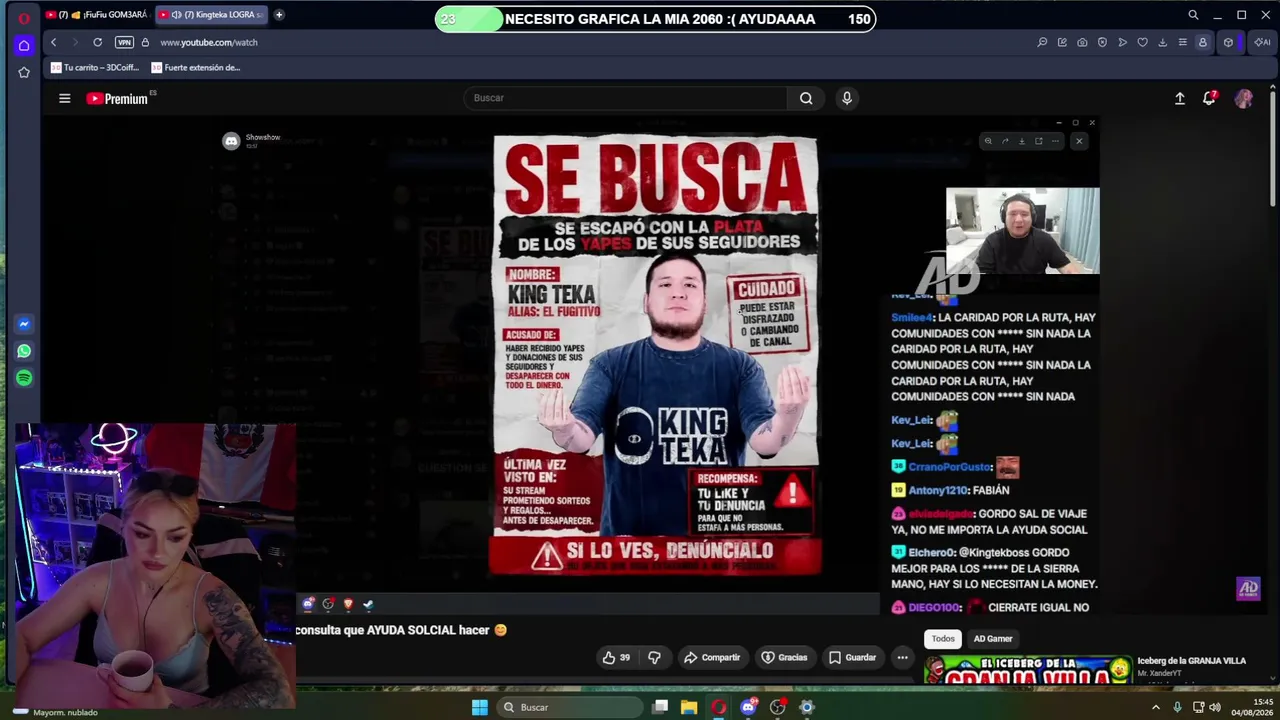1280x720 pixels.
Task: Open Task View on the taskbar
Action: 660,707
